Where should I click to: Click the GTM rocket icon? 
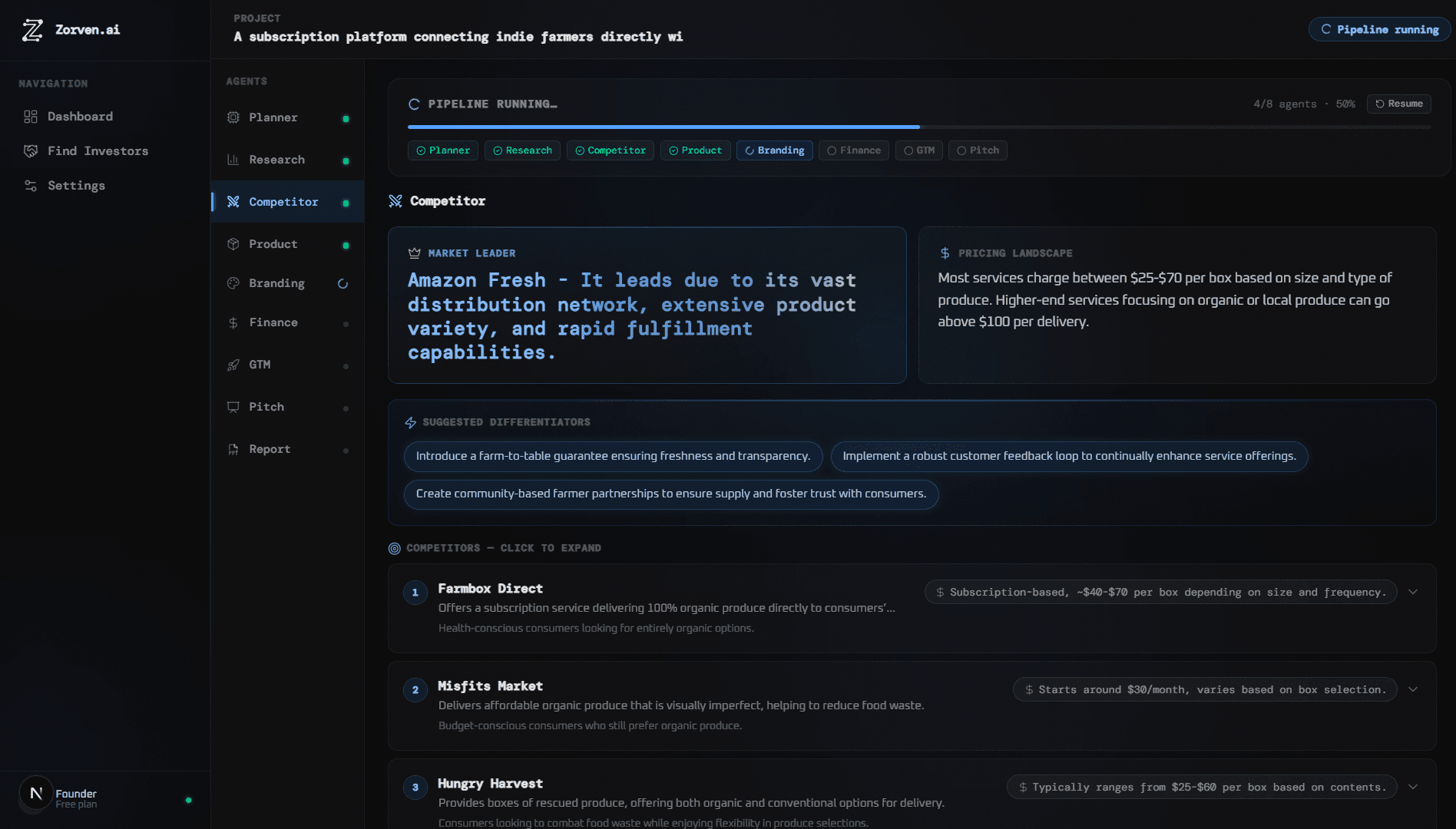[x=233, y=365]
